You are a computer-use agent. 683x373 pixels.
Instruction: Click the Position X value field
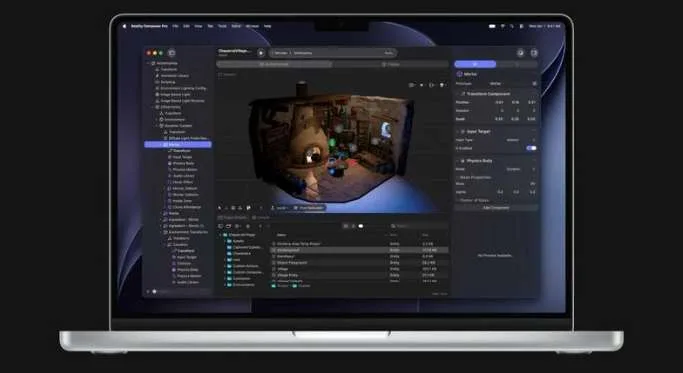pos(499,102)
